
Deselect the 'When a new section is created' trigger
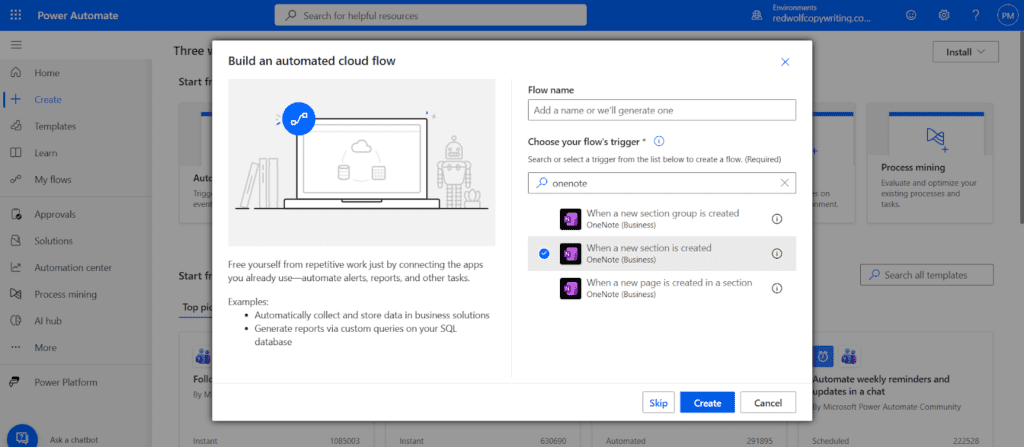544,254
